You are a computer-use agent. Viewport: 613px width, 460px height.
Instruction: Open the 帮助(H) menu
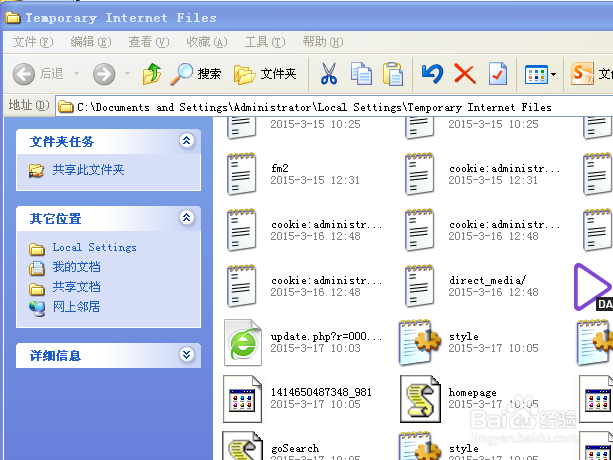pyautogui.click(x=323, y=41)
